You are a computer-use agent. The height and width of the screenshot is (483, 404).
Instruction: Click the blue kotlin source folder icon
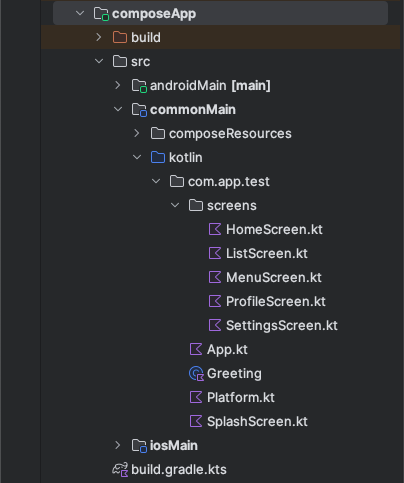[158, 157]
